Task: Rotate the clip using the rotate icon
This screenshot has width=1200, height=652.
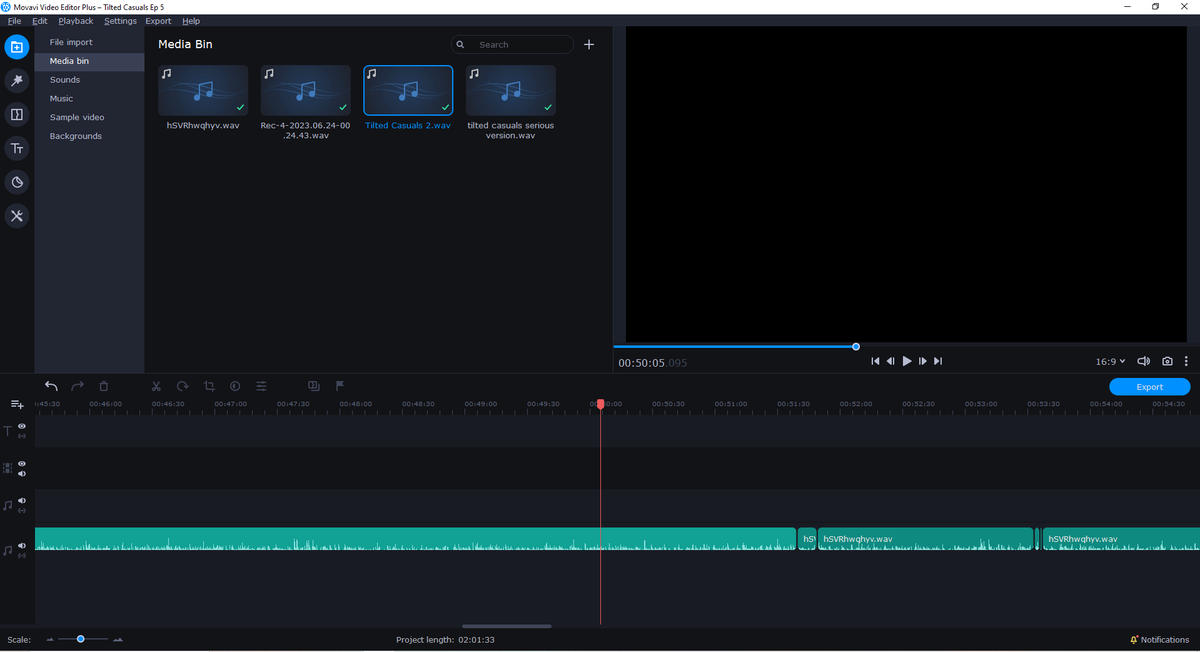Action: coord(182,386)
